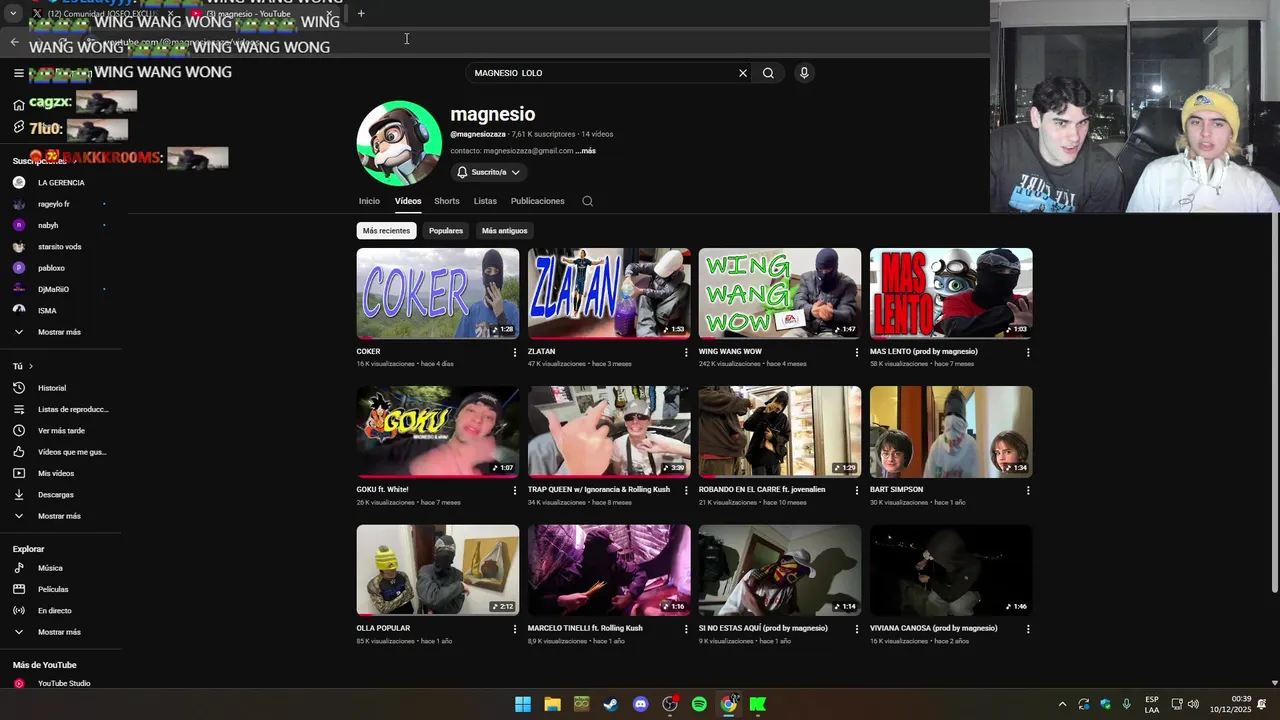The height and width of the screenshot is (720, 1280).
Task: Go back with the browser back arrow
Action: (x=14, y=42)
